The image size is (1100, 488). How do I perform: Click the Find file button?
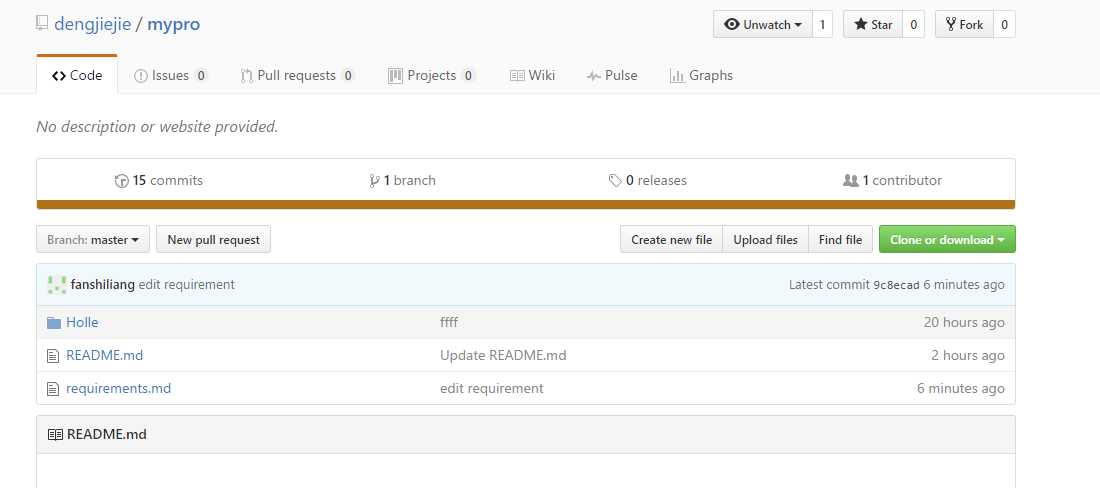[840, 239]
